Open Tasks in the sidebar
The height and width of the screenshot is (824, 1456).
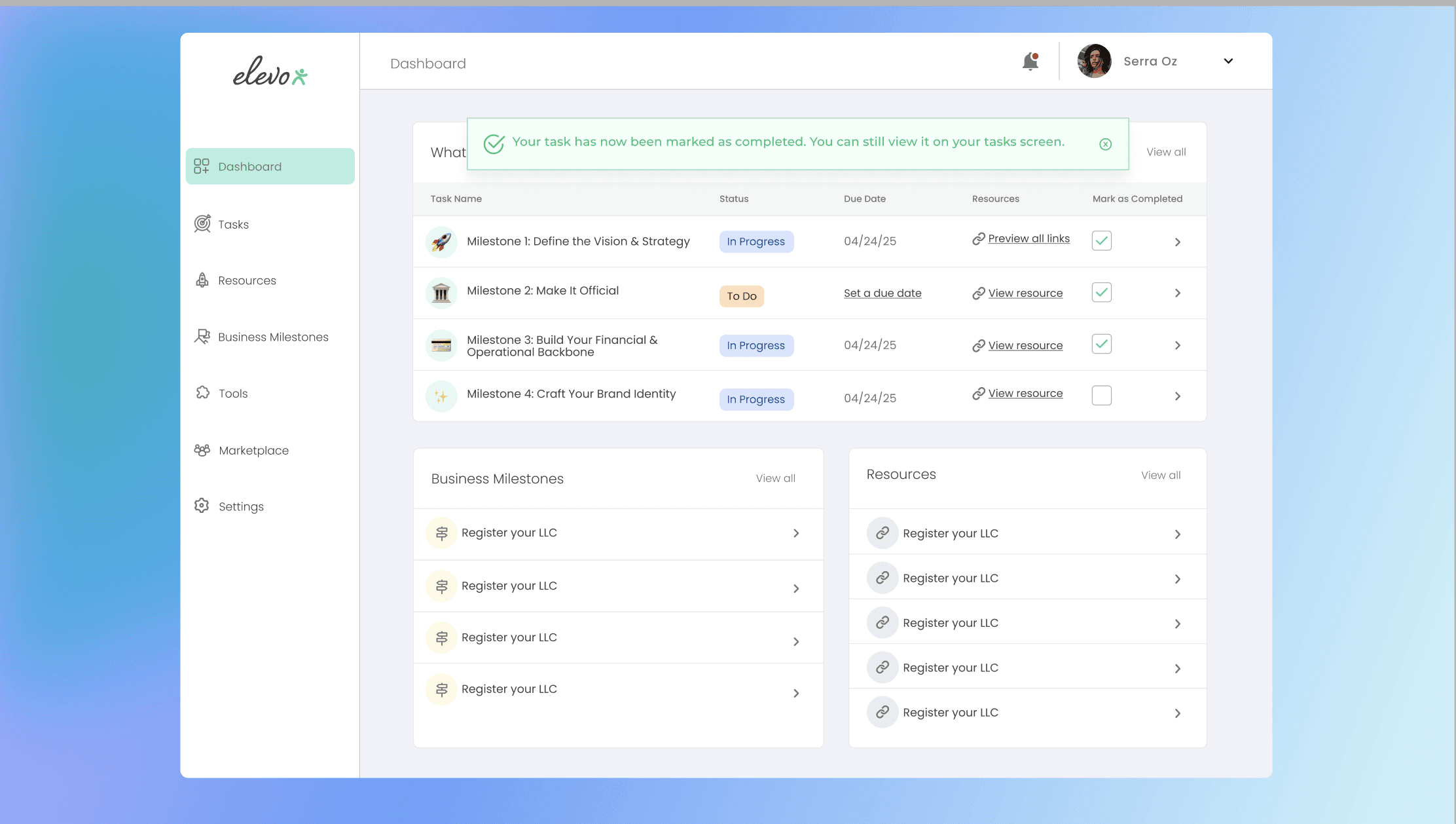coord(233,225)
